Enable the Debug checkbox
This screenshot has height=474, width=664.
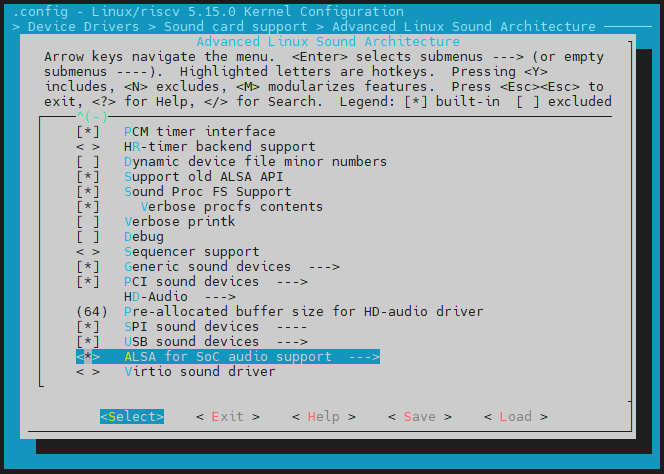88,237
